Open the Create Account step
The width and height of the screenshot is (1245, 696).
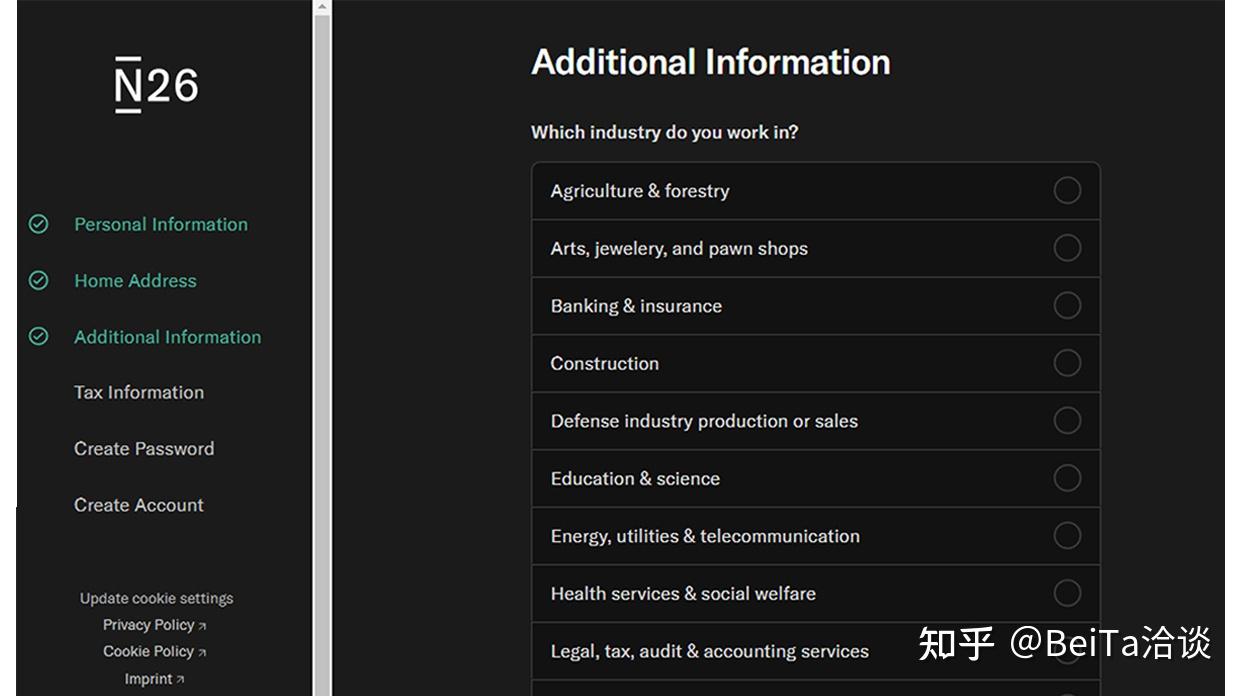pos(139,505)
